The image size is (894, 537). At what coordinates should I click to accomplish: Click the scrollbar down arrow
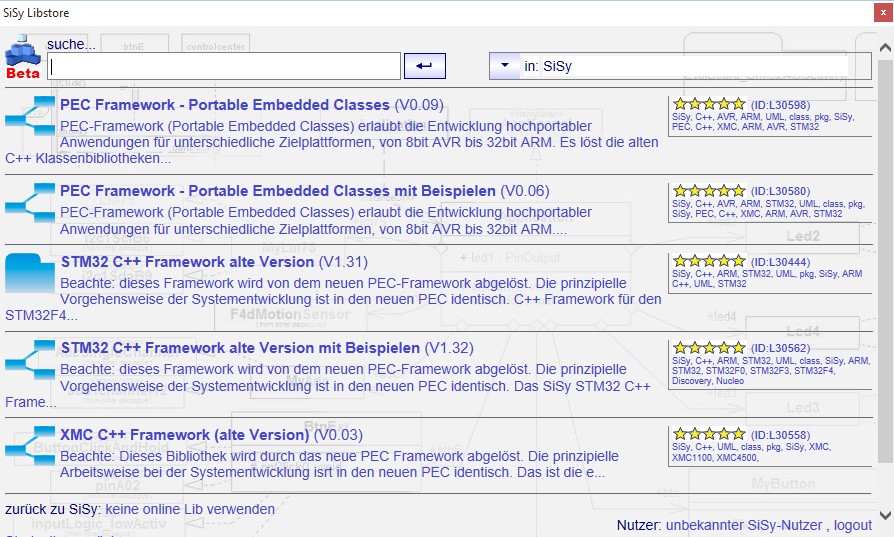pos(885,515)
